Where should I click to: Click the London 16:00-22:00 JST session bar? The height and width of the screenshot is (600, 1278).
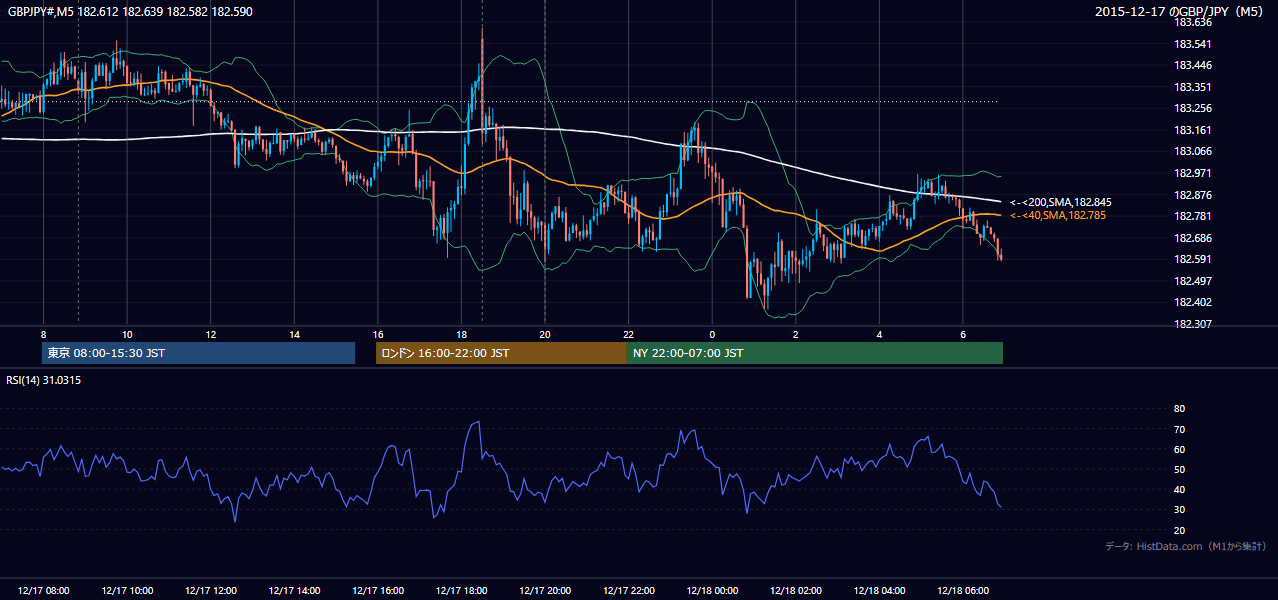coord(501,353)
